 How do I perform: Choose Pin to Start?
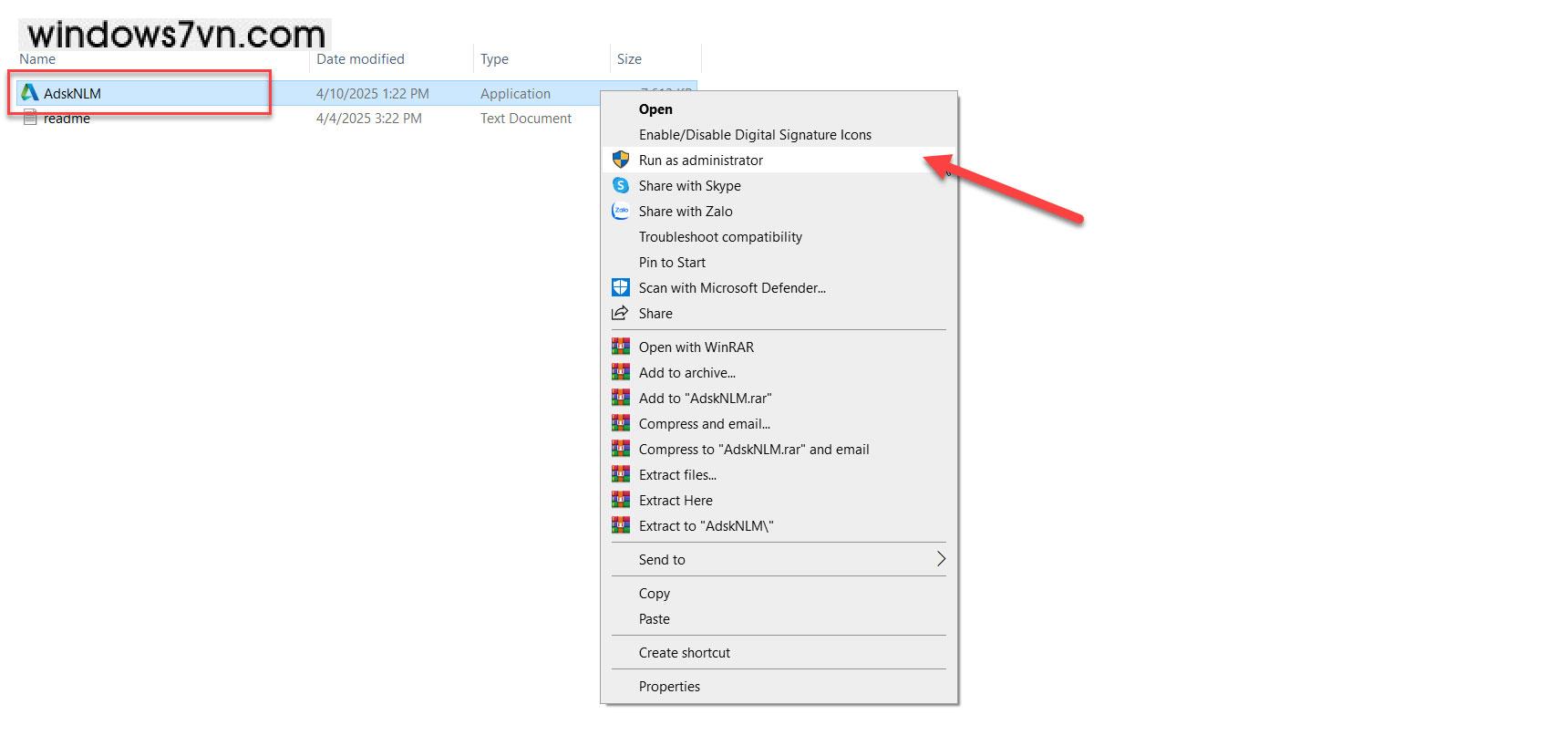(x=672, y=263)
